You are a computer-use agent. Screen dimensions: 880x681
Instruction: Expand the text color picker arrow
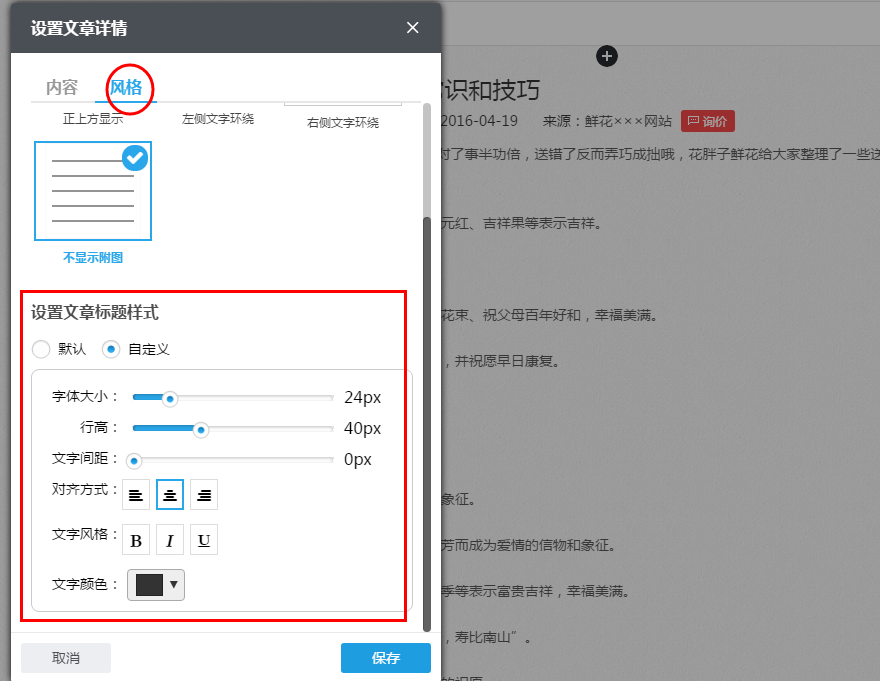pos(171,584)
